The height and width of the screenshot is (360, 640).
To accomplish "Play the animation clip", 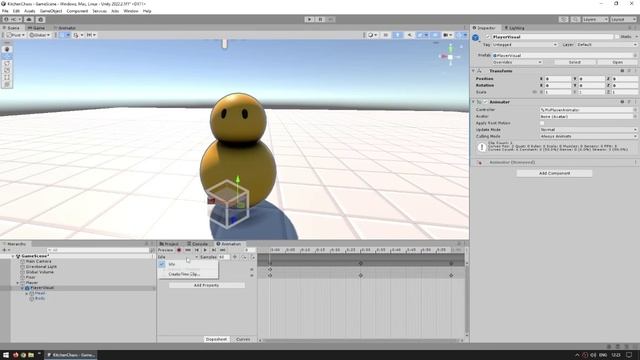I will pos(205,250).
